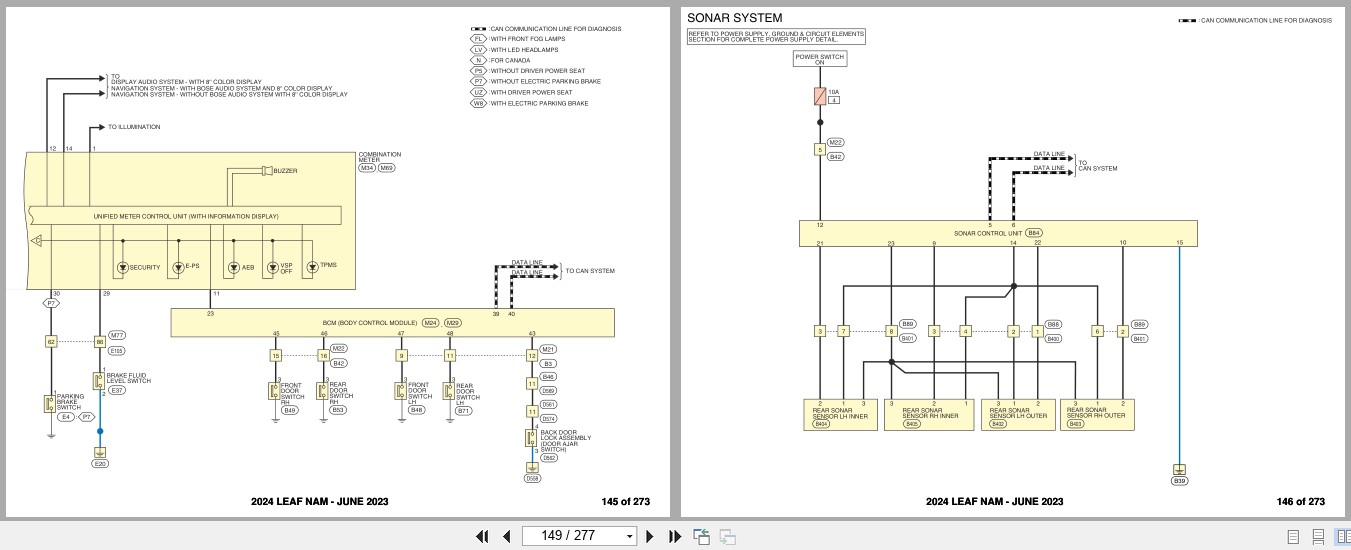Click the REAR SONAR SENSOR RH INNER box
The width and height of the screenshot is (1351, 550).
[929, 415]
